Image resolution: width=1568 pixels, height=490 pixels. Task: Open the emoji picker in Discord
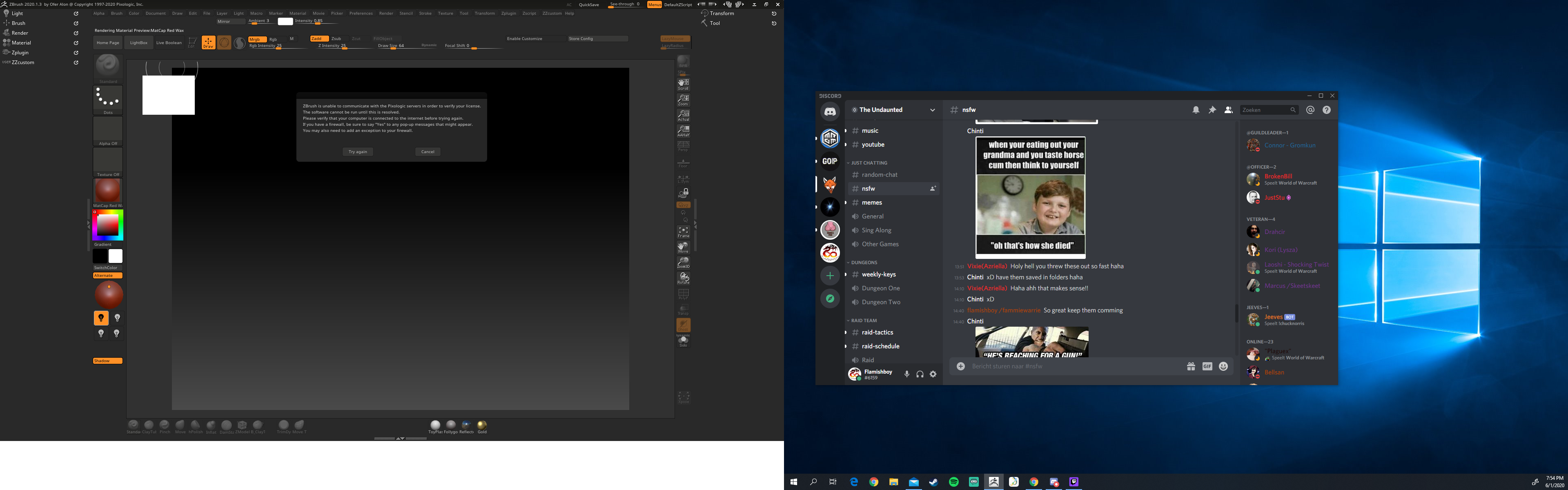(1223, 366)
